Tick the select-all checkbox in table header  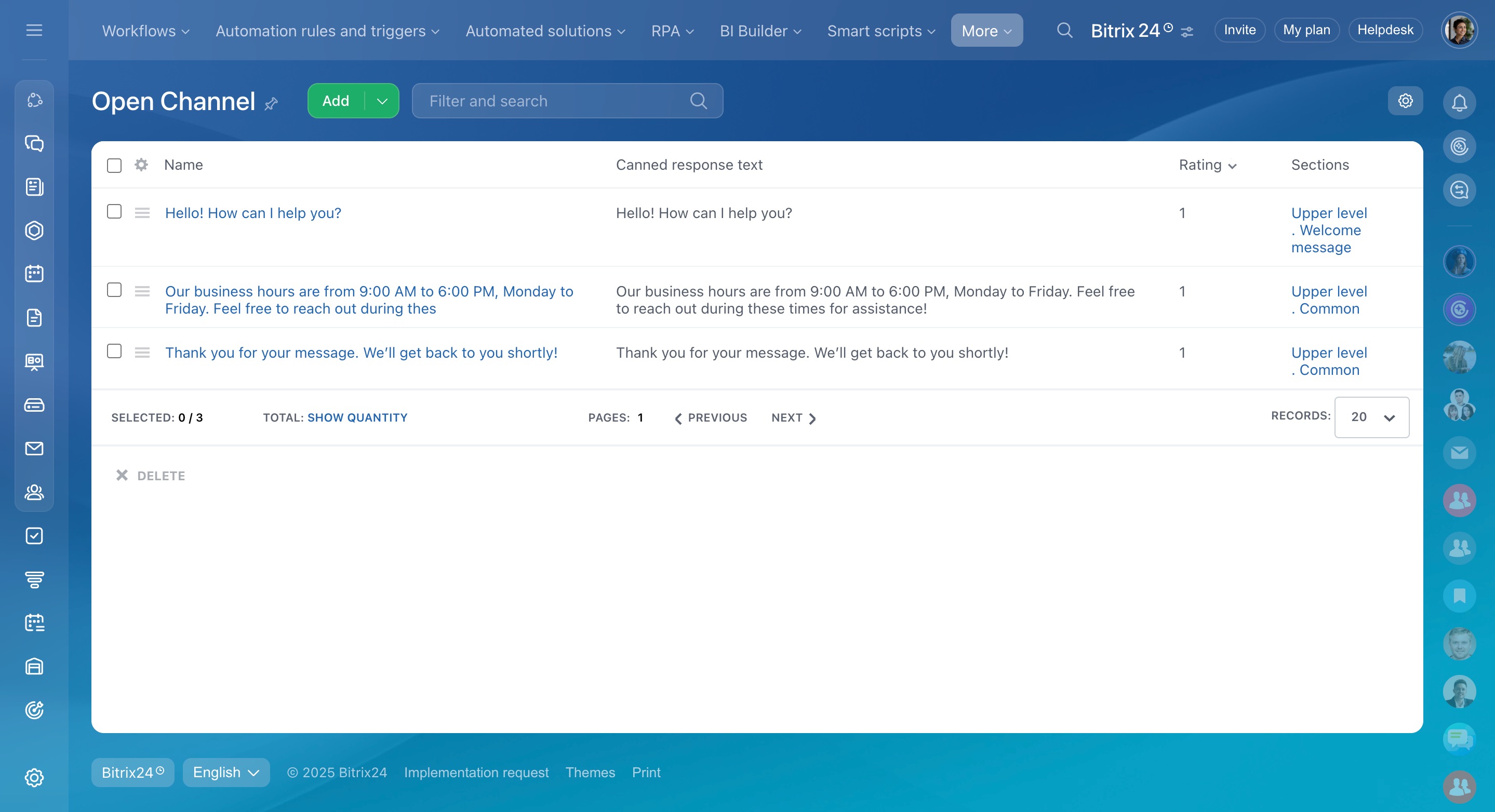coord(114,165)
